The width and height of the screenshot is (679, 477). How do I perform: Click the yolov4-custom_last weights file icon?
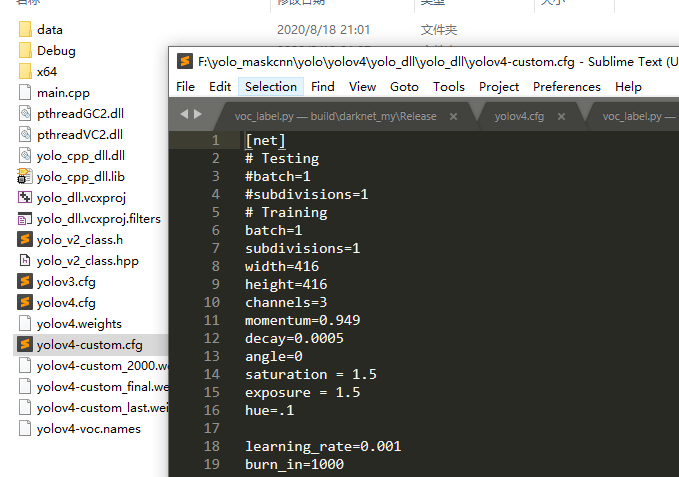[x=25, y=407]
